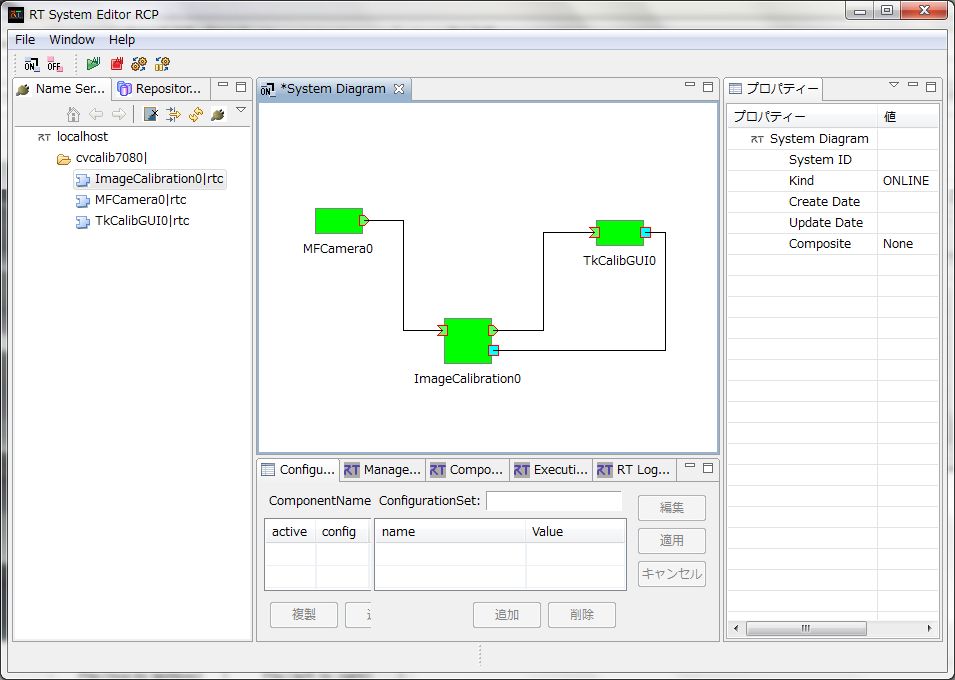Image resolution: width=955 pixels, height=680 pixels.
Task: Click the properties horizontal scrollbar thumb
Action: click(x=806, y=628)
